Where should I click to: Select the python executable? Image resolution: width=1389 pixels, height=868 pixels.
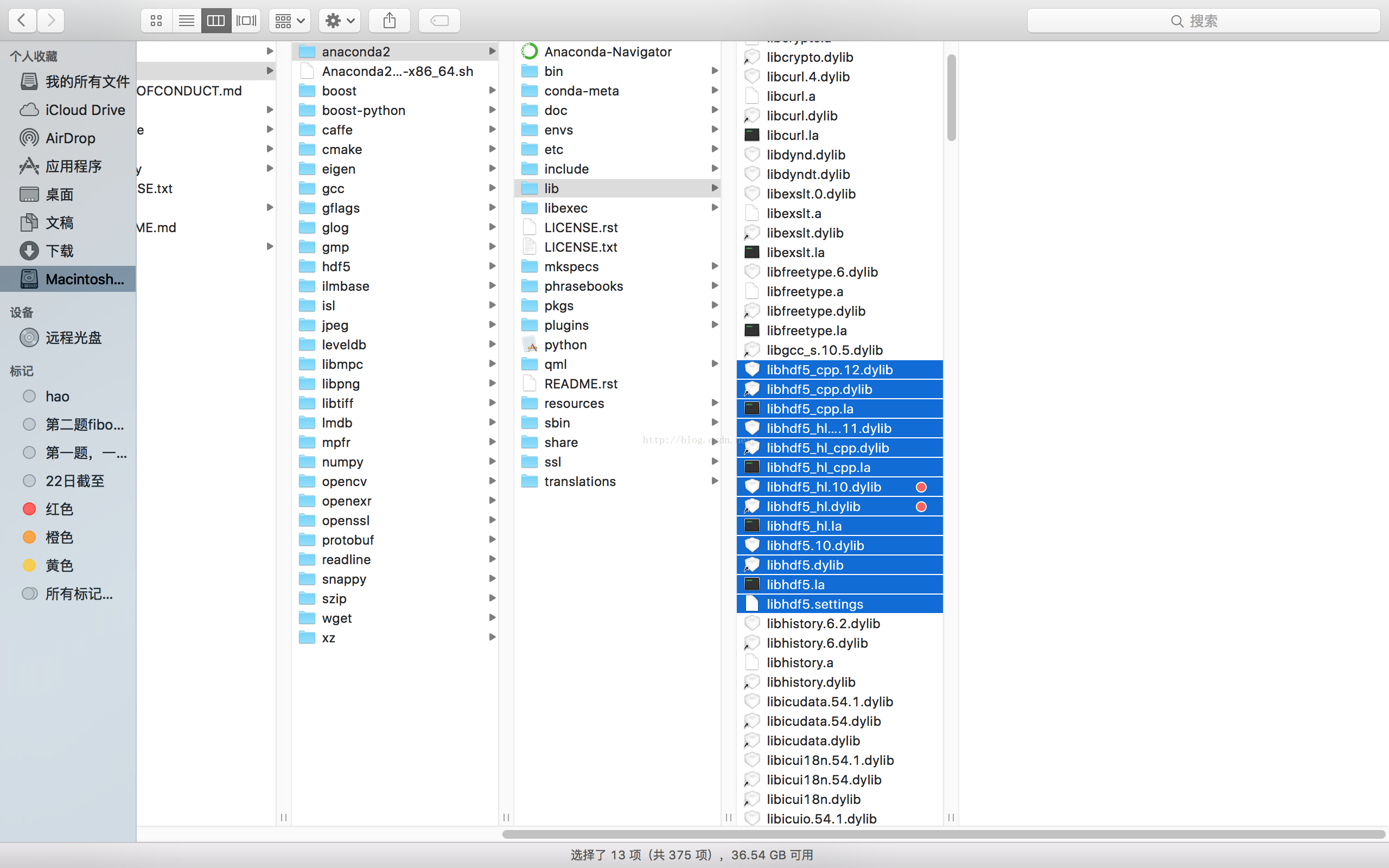pyautogui.click(x=617, y=344)
